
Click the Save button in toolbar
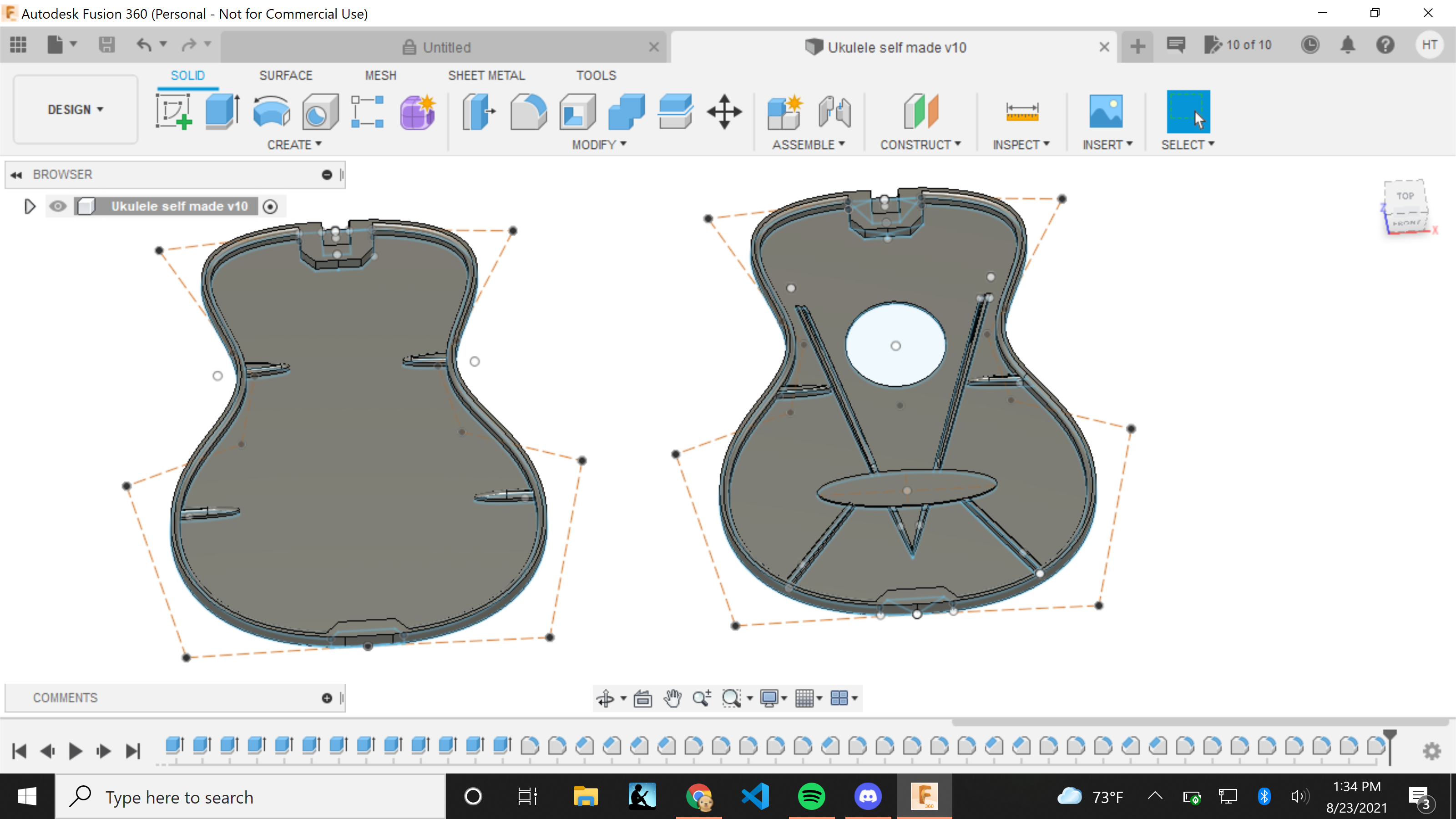coord(106,47)
